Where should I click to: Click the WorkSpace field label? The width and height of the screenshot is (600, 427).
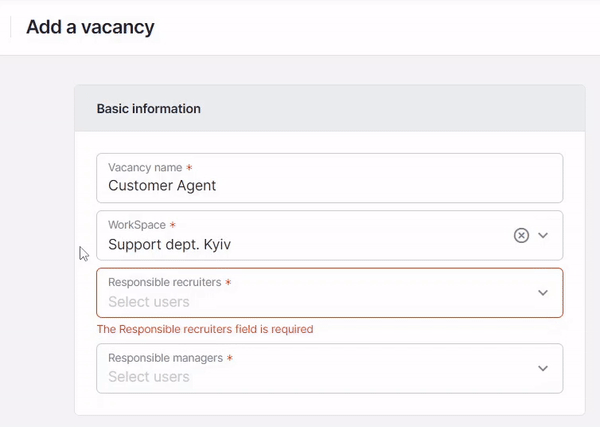(137, 225)
